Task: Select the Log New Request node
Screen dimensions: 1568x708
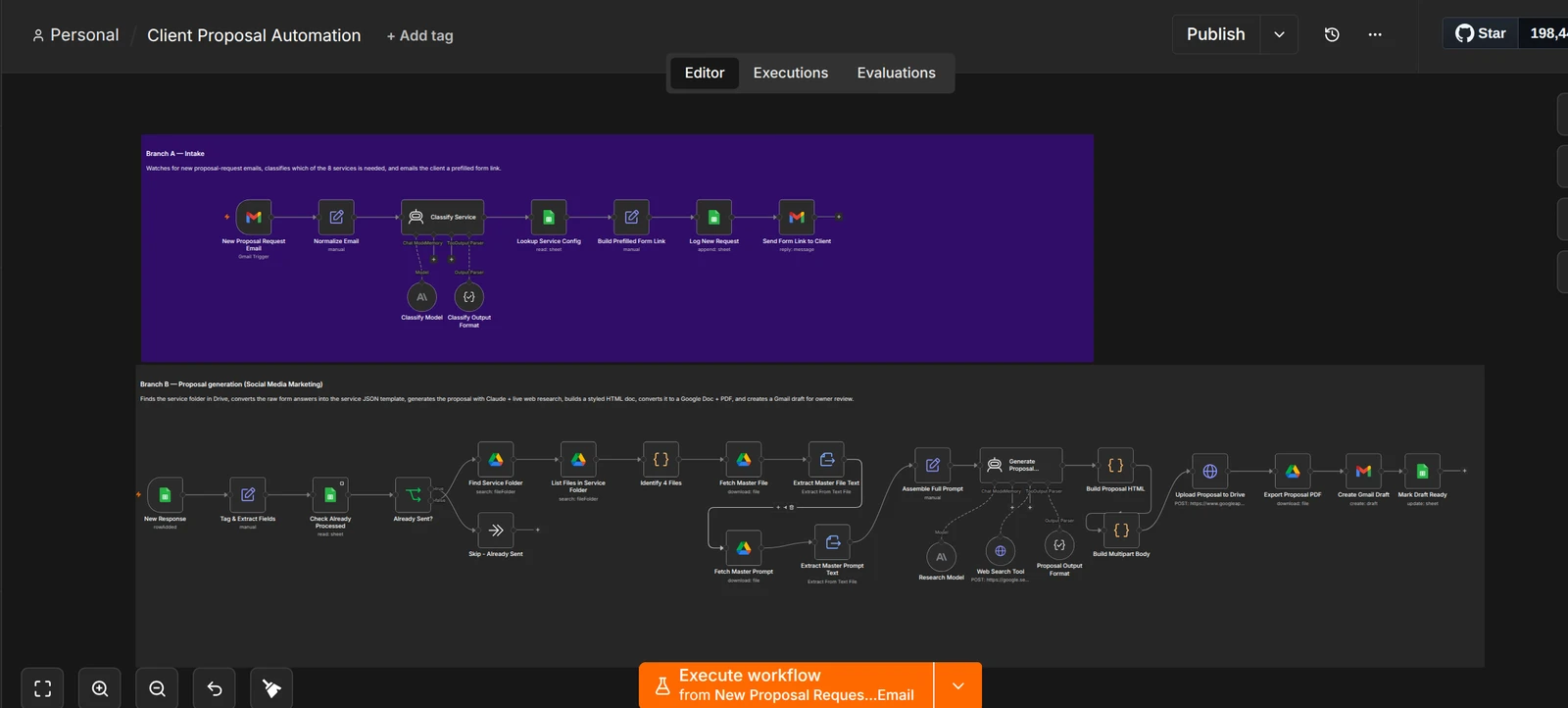Action: [713, 217]
